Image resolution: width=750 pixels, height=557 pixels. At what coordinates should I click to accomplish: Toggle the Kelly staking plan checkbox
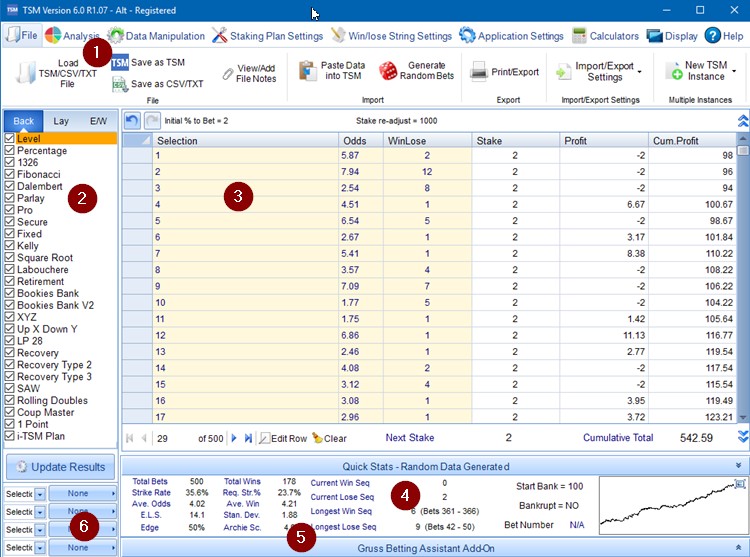tap(10, 246)
